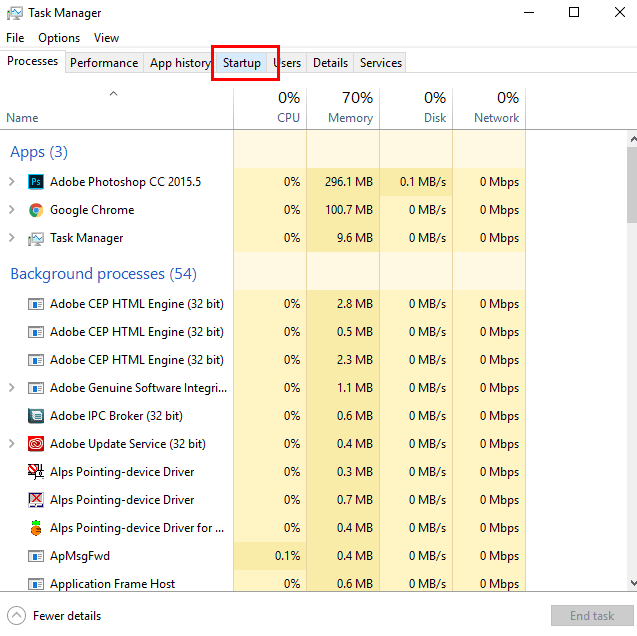Select Adobe Update Service (32 bit) name
The height and width of the screenshot is (636, 637).
pyautogui.click(x=128, y=444)
